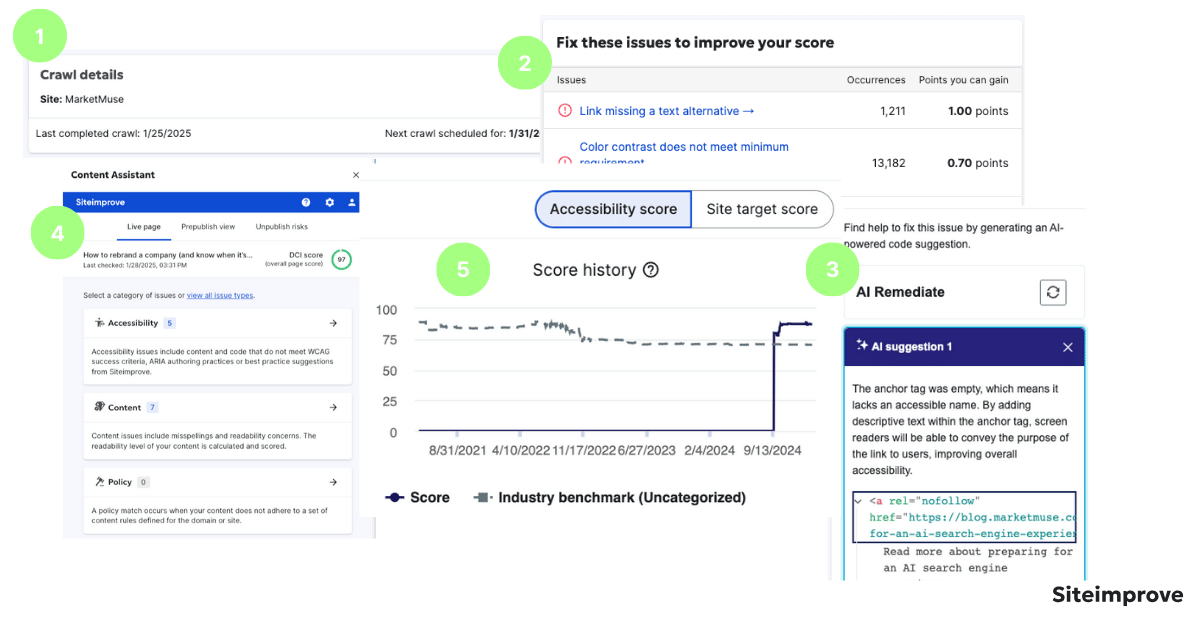The image size is (1200, 627).
Task: Click the Score history info icon
Action: tap(651, 270)
